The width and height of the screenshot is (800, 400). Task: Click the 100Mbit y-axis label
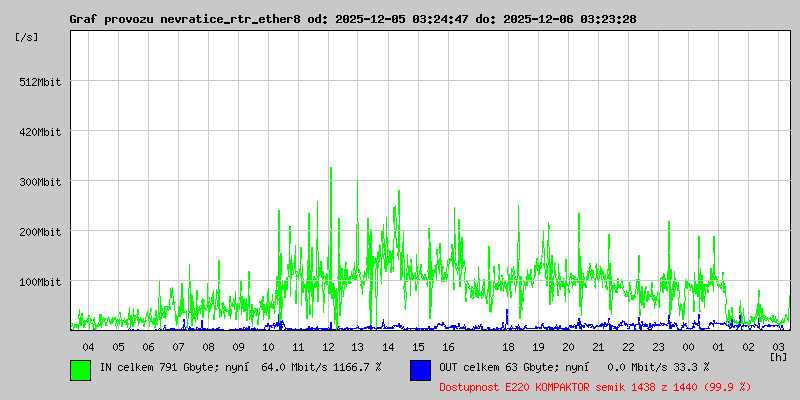[40, 282]
